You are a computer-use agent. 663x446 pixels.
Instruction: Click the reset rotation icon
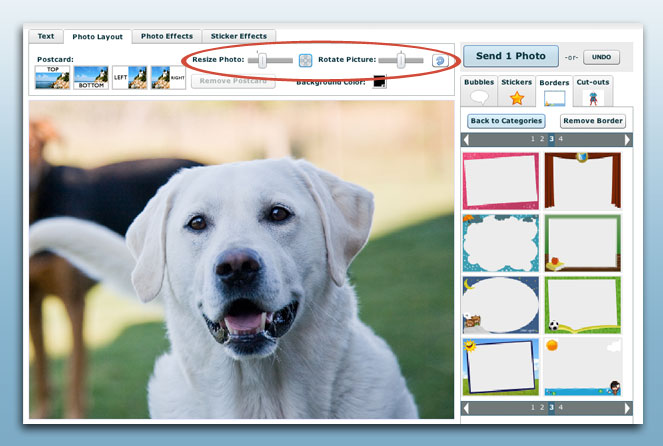click(x=440, y=61)
